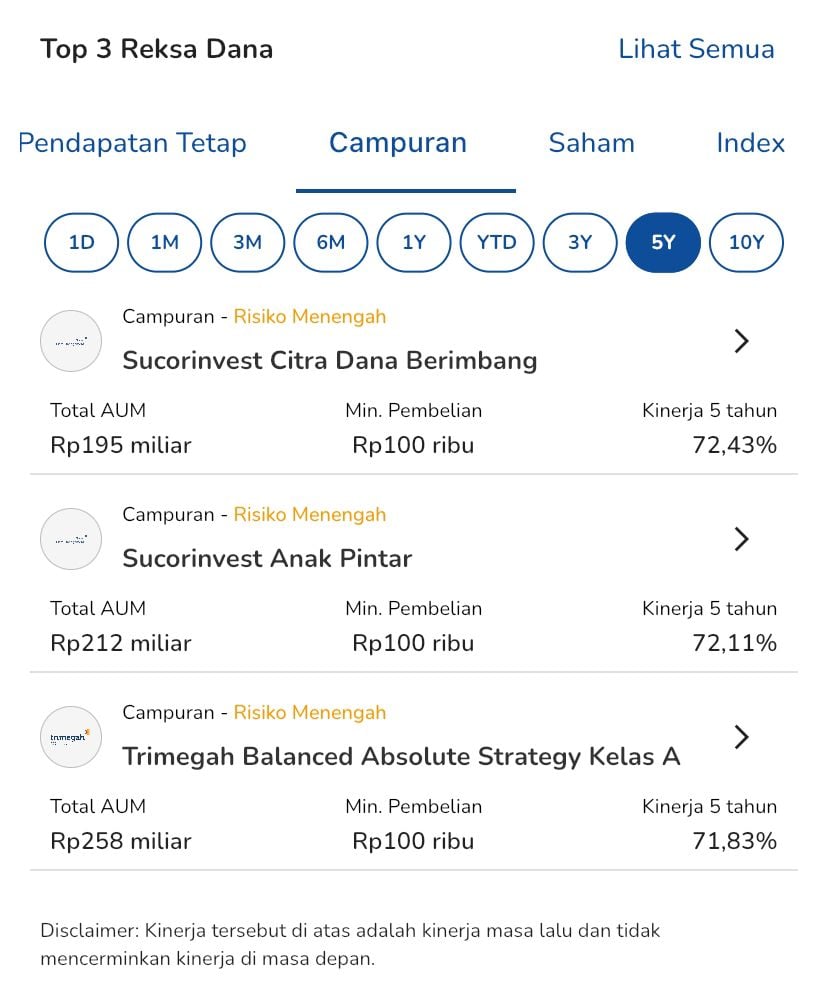This screenshot has width=828, height=999.
Task: Choose the 1Y period chip
Action: (414, 242)
